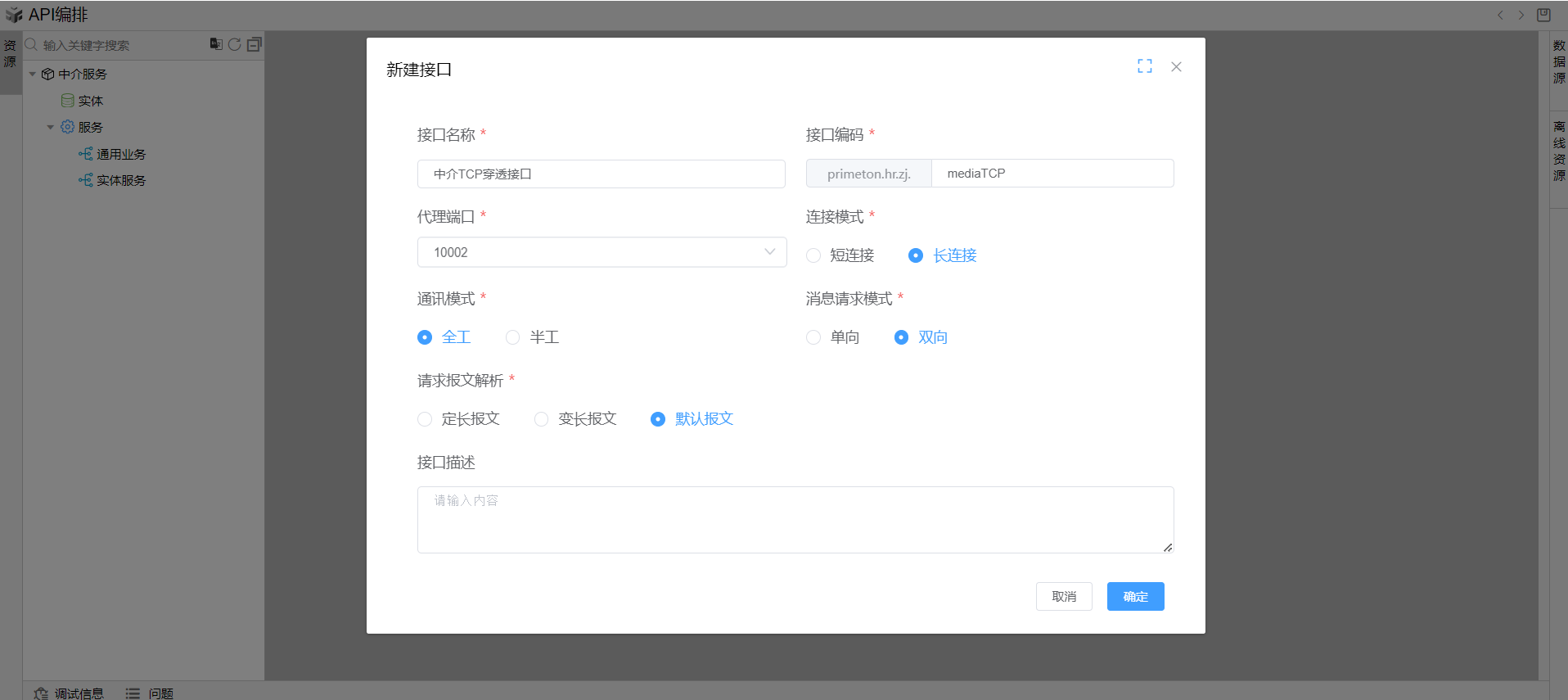1568x700 pixels.
Task: Click the 确定 confirm button
Action: pos(1135,597)
